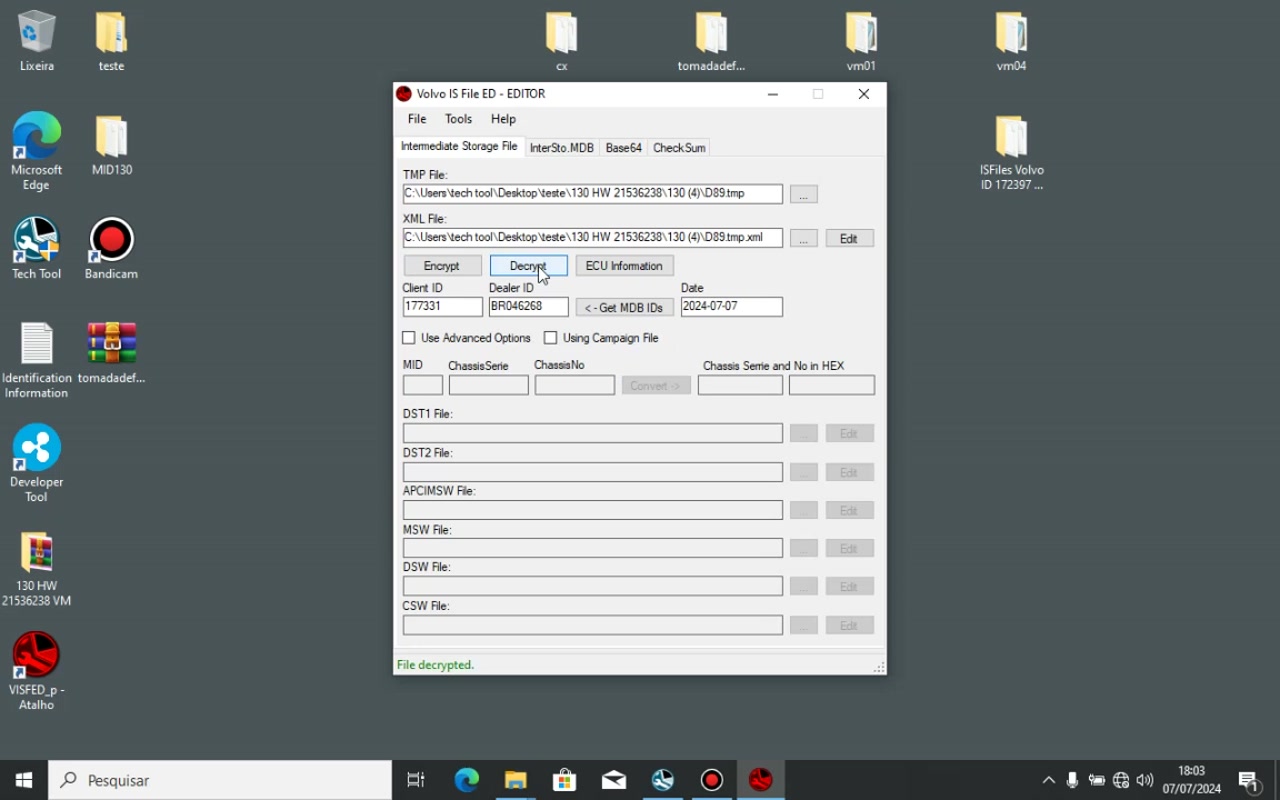The height and width of the screenshot is (800, 1280).
Task: Click the TMP File path field
Action: pyautogui.click(x=593, y=194)
